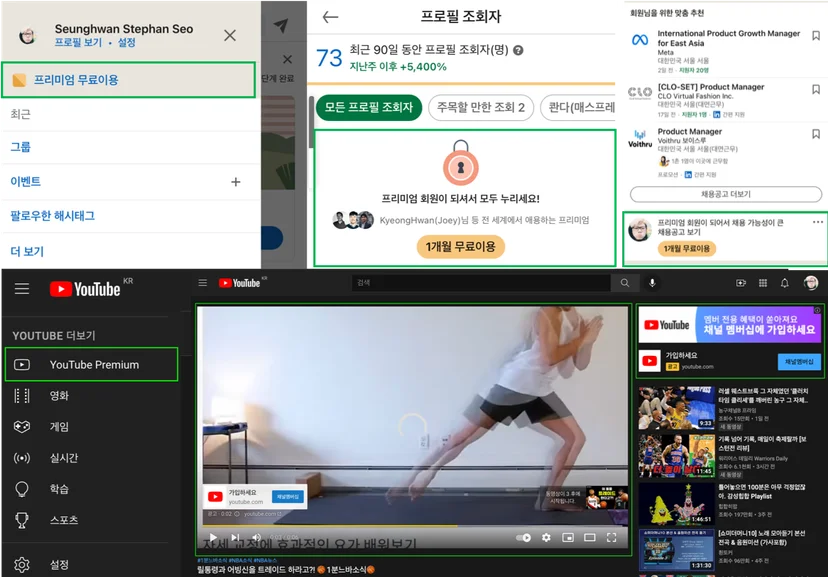Open 스포츠 in YouTube sidebar
The height and width of the screenshot is (577, 828).
[x=63, y=520]
